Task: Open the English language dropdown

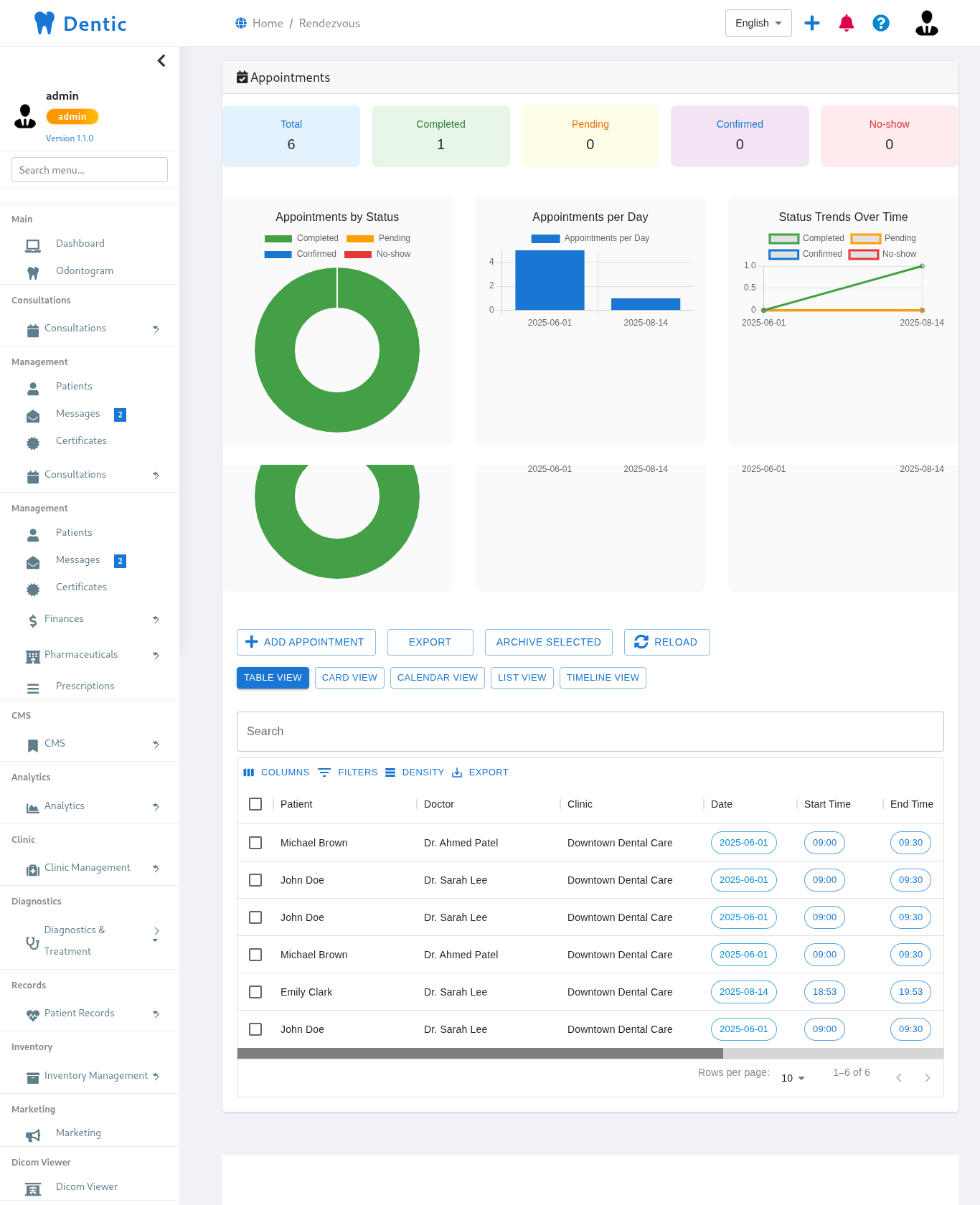Action: coord(758,23)
